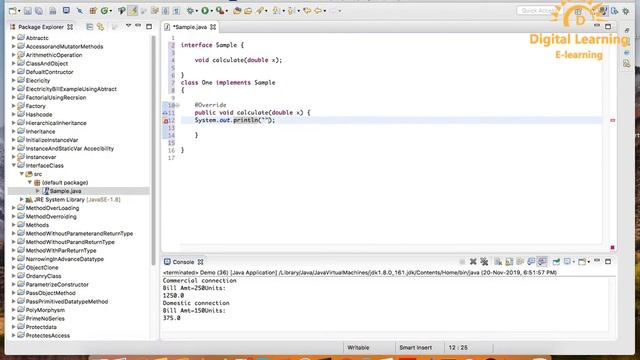
Task: Toggle Pin Console green icon
Action: click(x=556, y=262)
